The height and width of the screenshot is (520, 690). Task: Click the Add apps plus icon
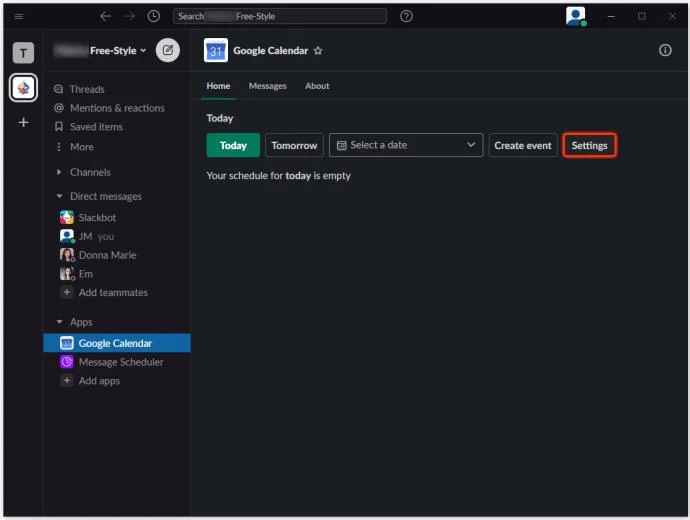(66, 381)
